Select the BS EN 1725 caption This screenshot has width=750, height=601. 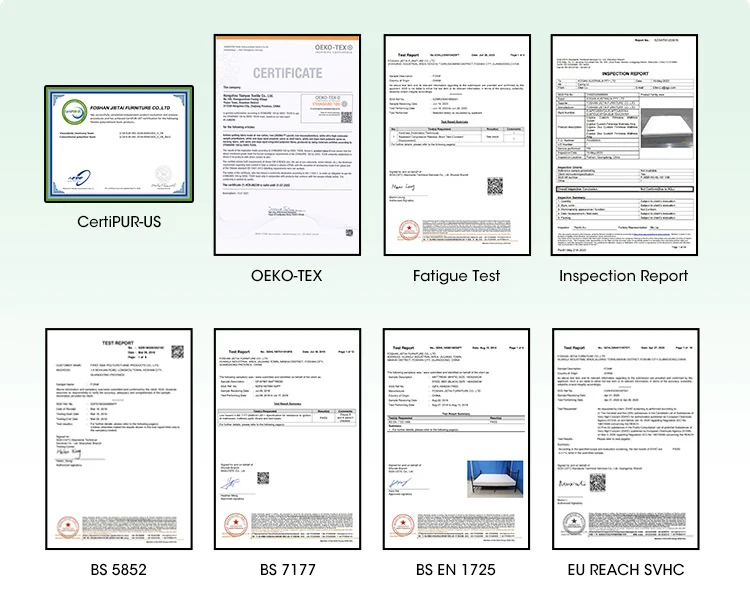coord(456,570)
